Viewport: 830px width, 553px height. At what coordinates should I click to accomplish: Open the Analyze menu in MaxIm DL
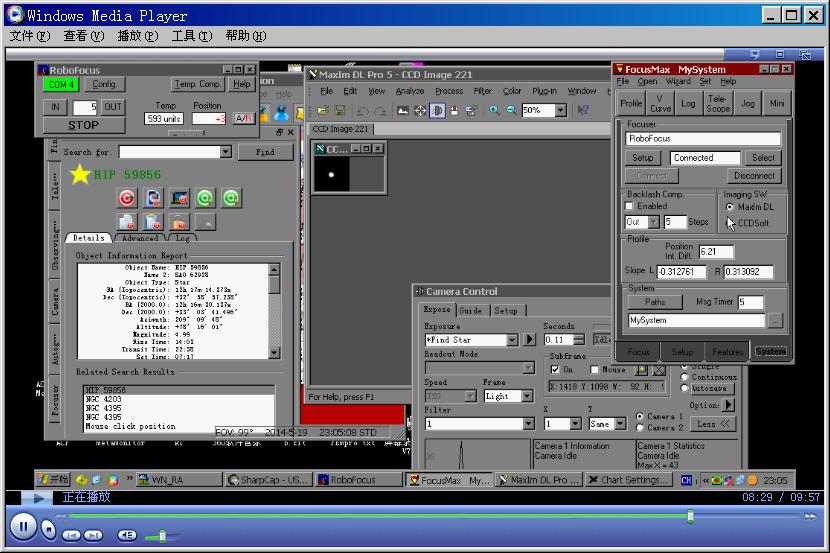(410, 91)
